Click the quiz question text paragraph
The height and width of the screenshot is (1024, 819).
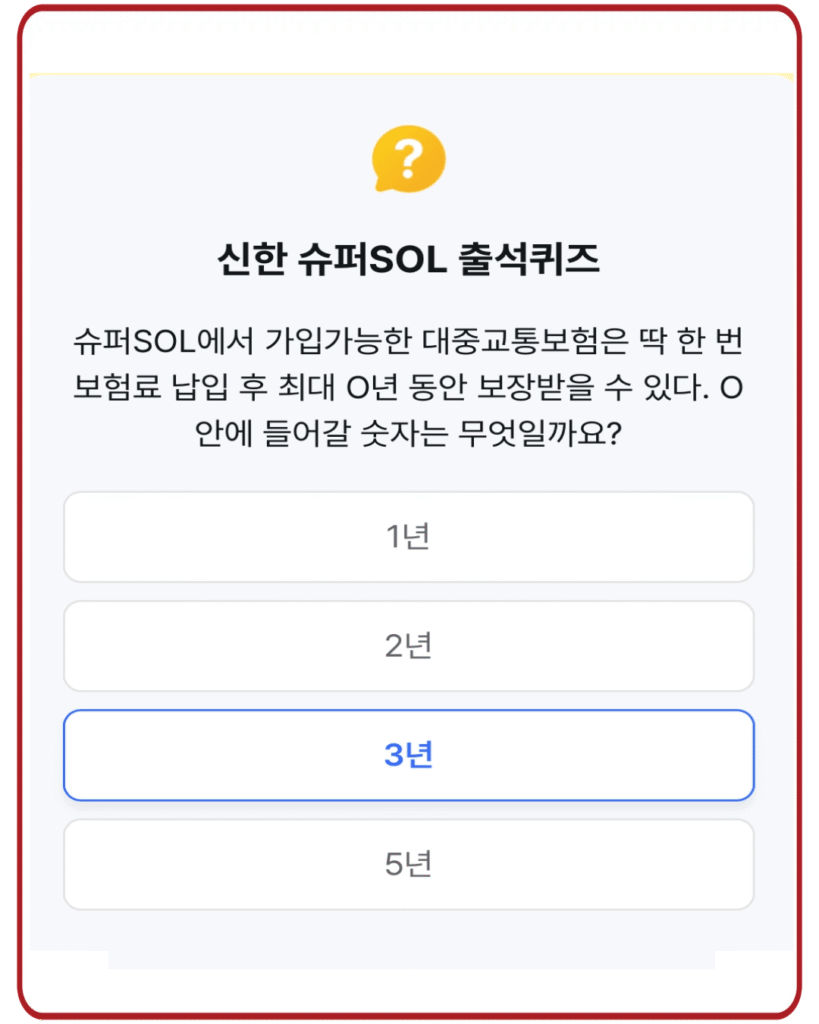[408, 383]
